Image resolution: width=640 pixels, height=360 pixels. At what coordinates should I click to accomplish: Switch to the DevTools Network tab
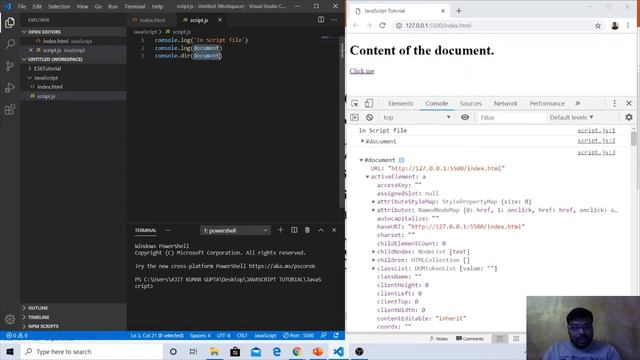[505, 103]
